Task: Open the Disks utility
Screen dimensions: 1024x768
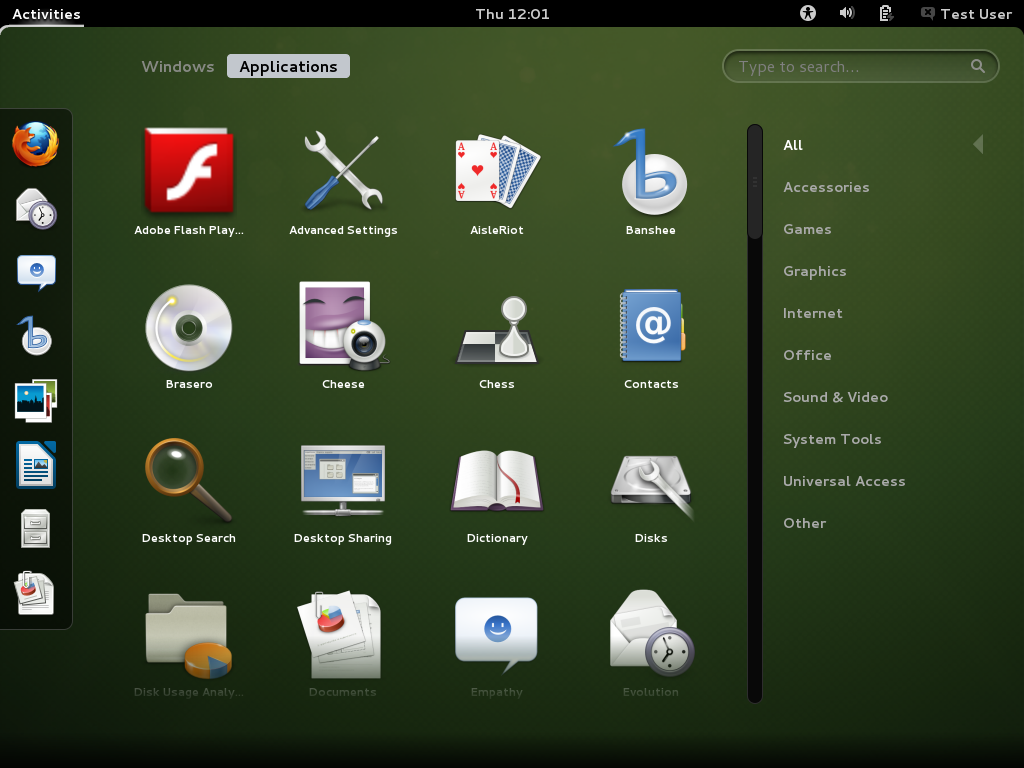Action: coord(651,479)
